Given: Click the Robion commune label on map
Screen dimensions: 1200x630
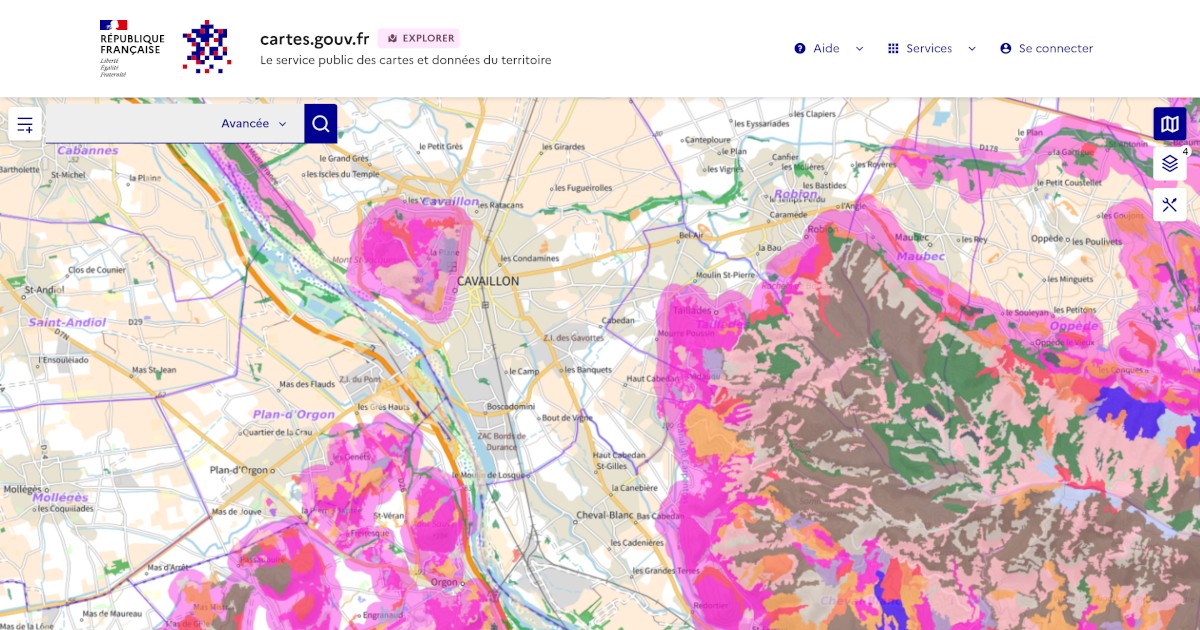Looking at the screenshot, I should [x=796, y=194].
